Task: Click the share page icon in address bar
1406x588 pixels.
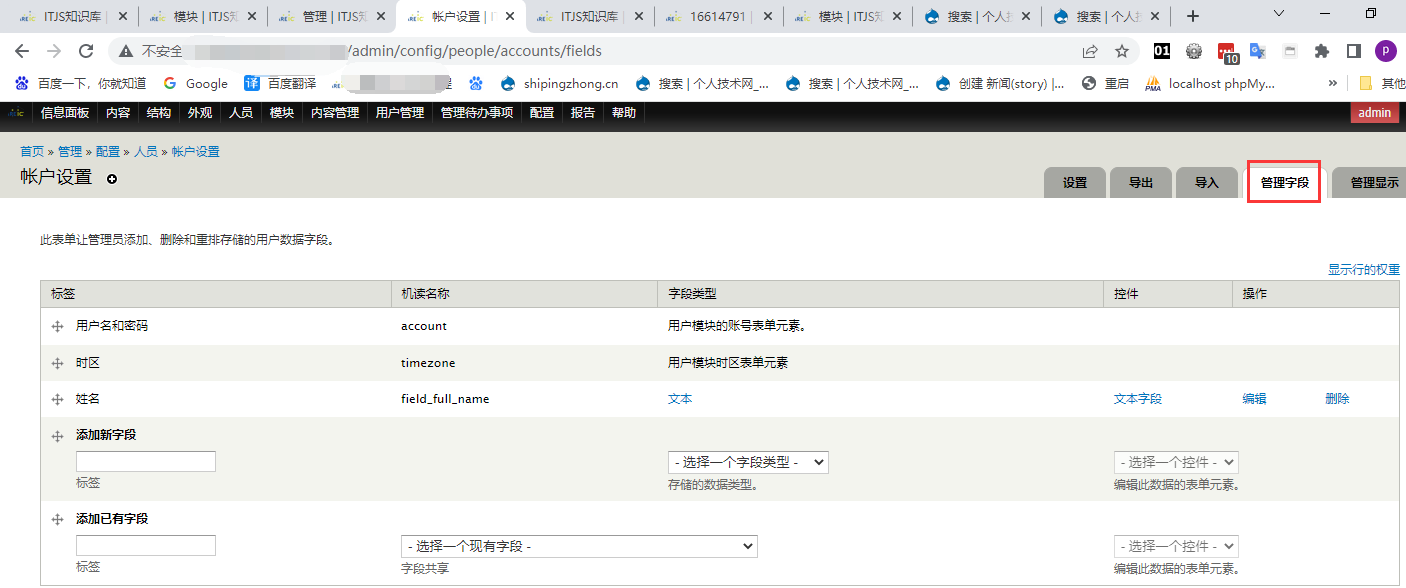Action: [x=1090, y=51]
